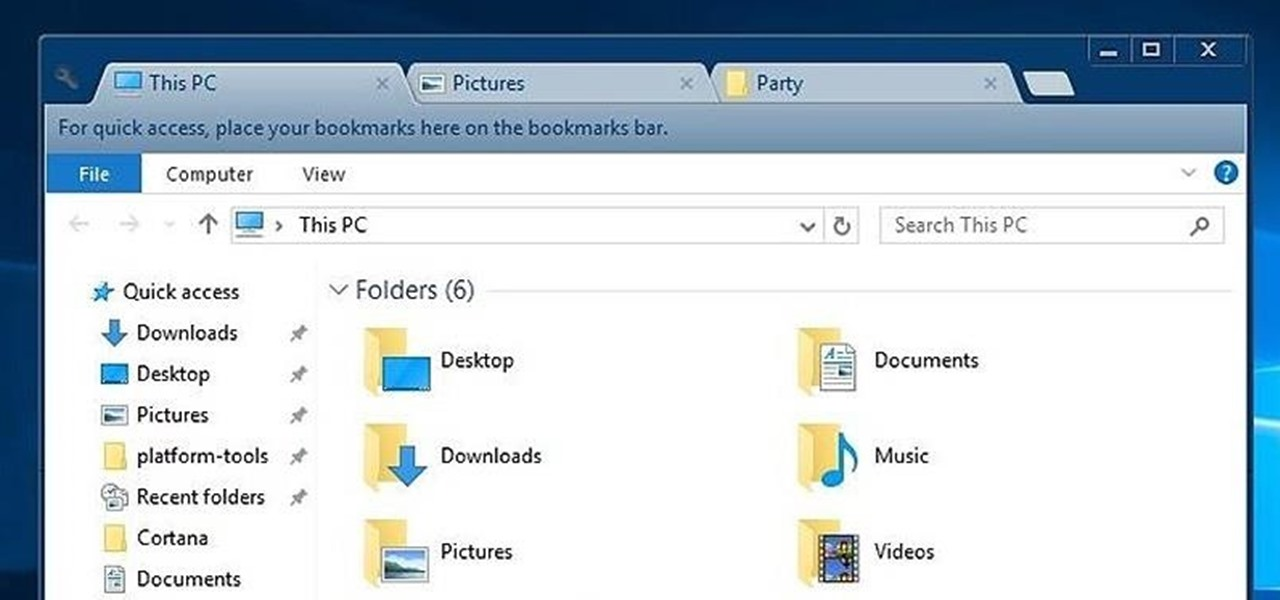Unpin platform-tools from the sidebar
The image size is (1280, 600).
297,456
